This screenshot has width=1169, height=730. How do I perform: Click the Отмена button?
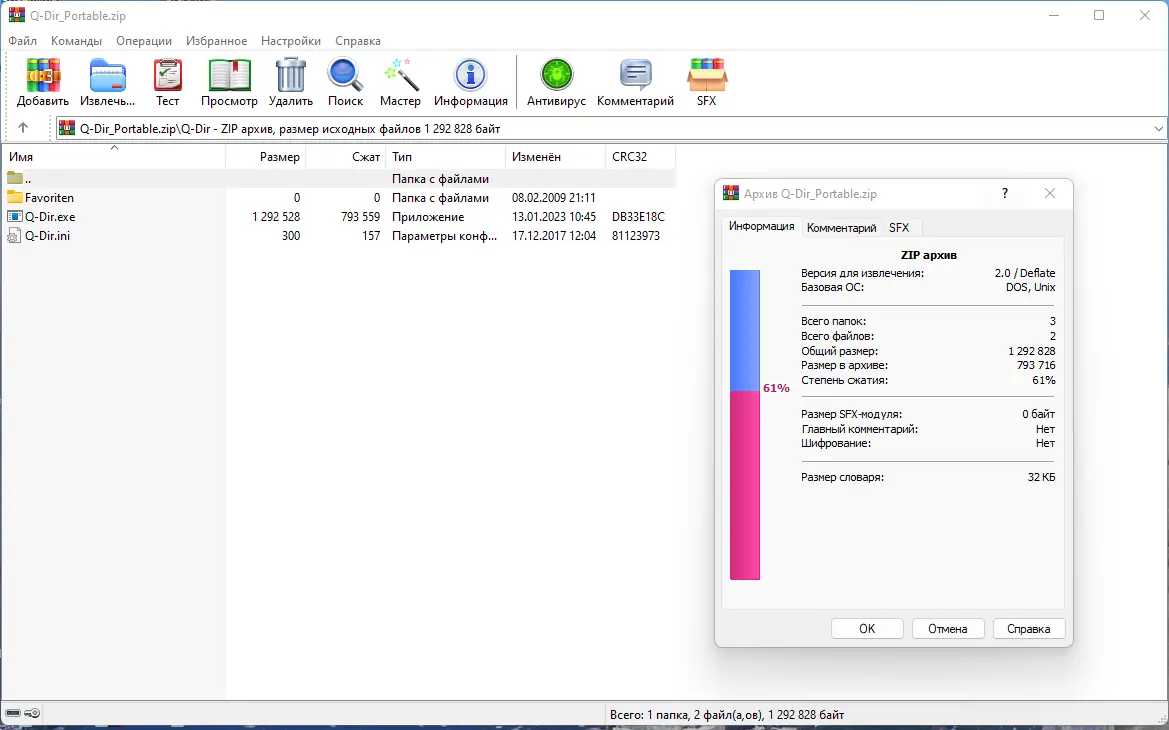(x=948, y=629)
